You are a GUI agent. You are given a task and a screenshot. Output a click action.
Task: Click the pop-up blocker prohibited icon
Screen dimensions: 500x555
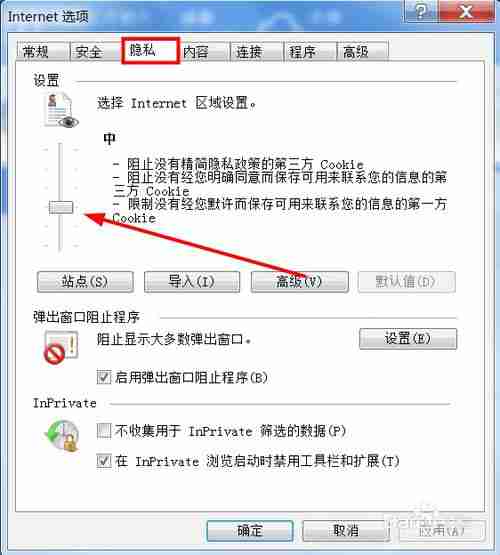pyautogui.click(x=61, y=347)
